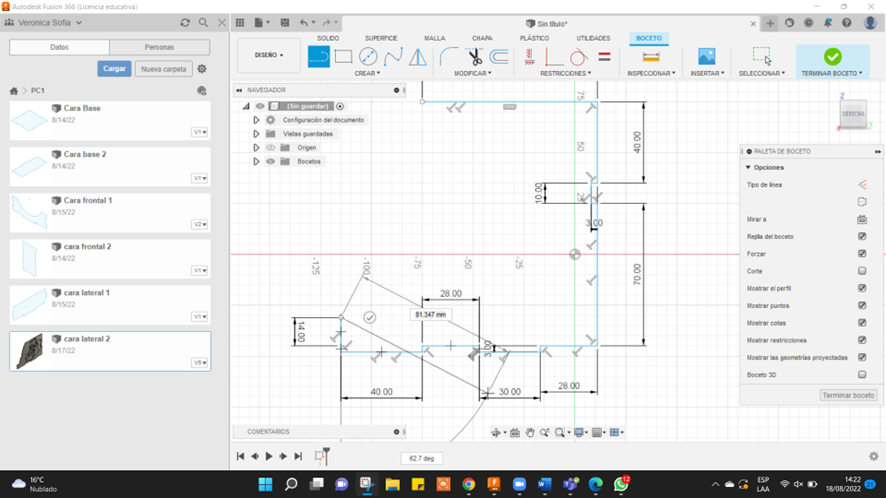886x498 pixels.
Task: Click the Look At icon in sketch palette
Action: 862,219
